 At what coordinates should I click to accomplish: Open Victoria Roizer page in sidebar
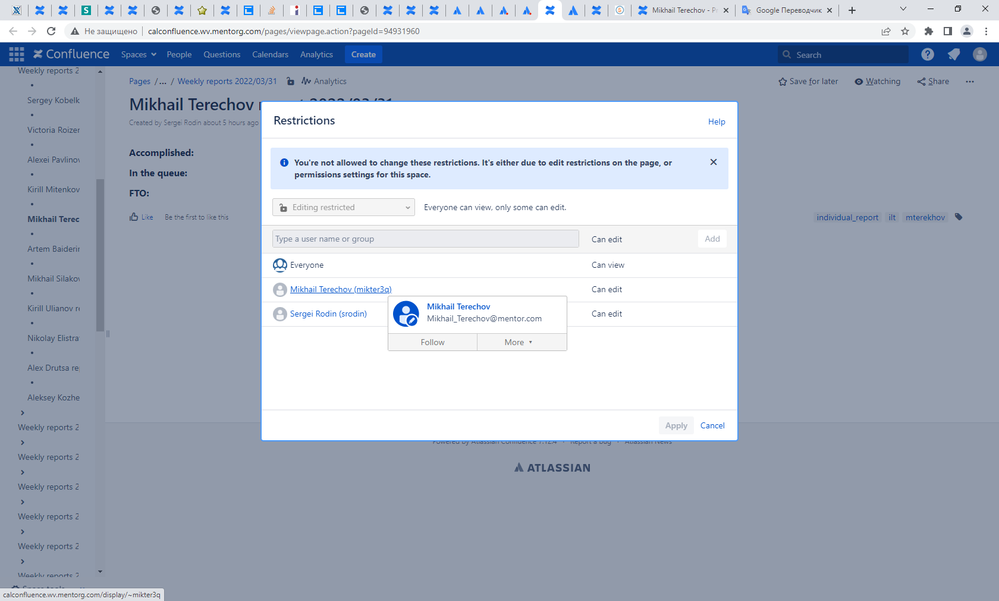[54, 130]
